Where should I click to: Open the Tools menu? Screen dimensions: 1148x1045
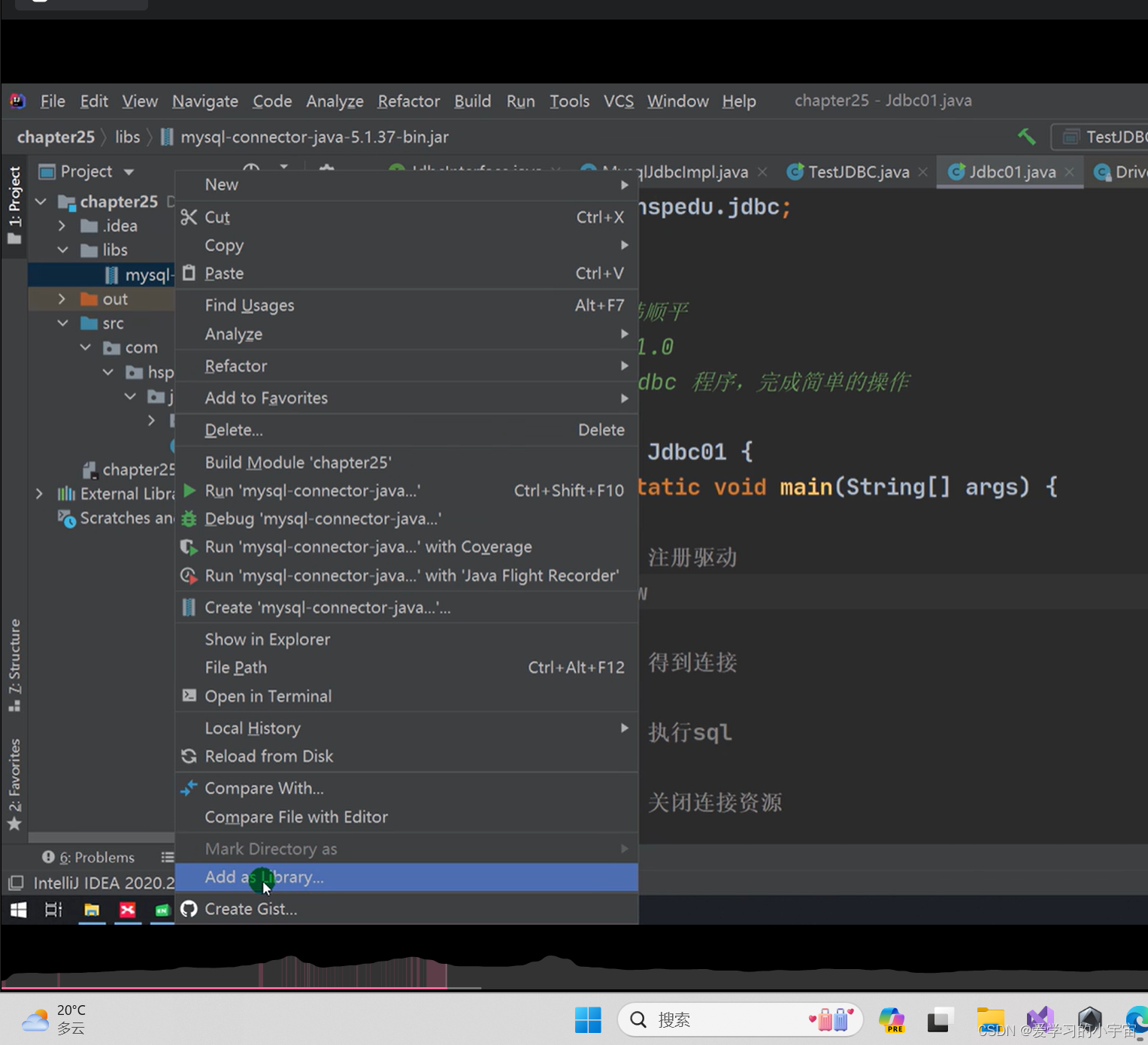click(x=569, y=101)
